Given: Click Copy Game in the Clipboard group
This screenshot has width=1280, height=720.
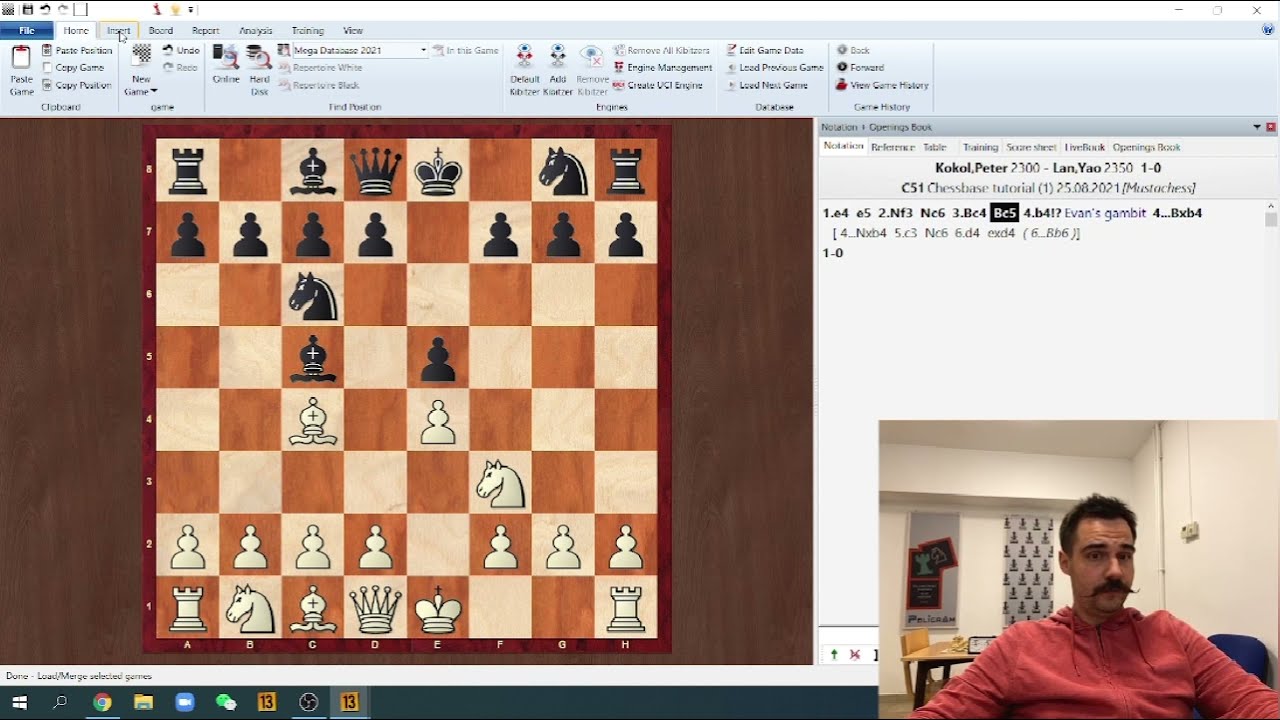Looking at the screenshot, I should tap(73, 68).
